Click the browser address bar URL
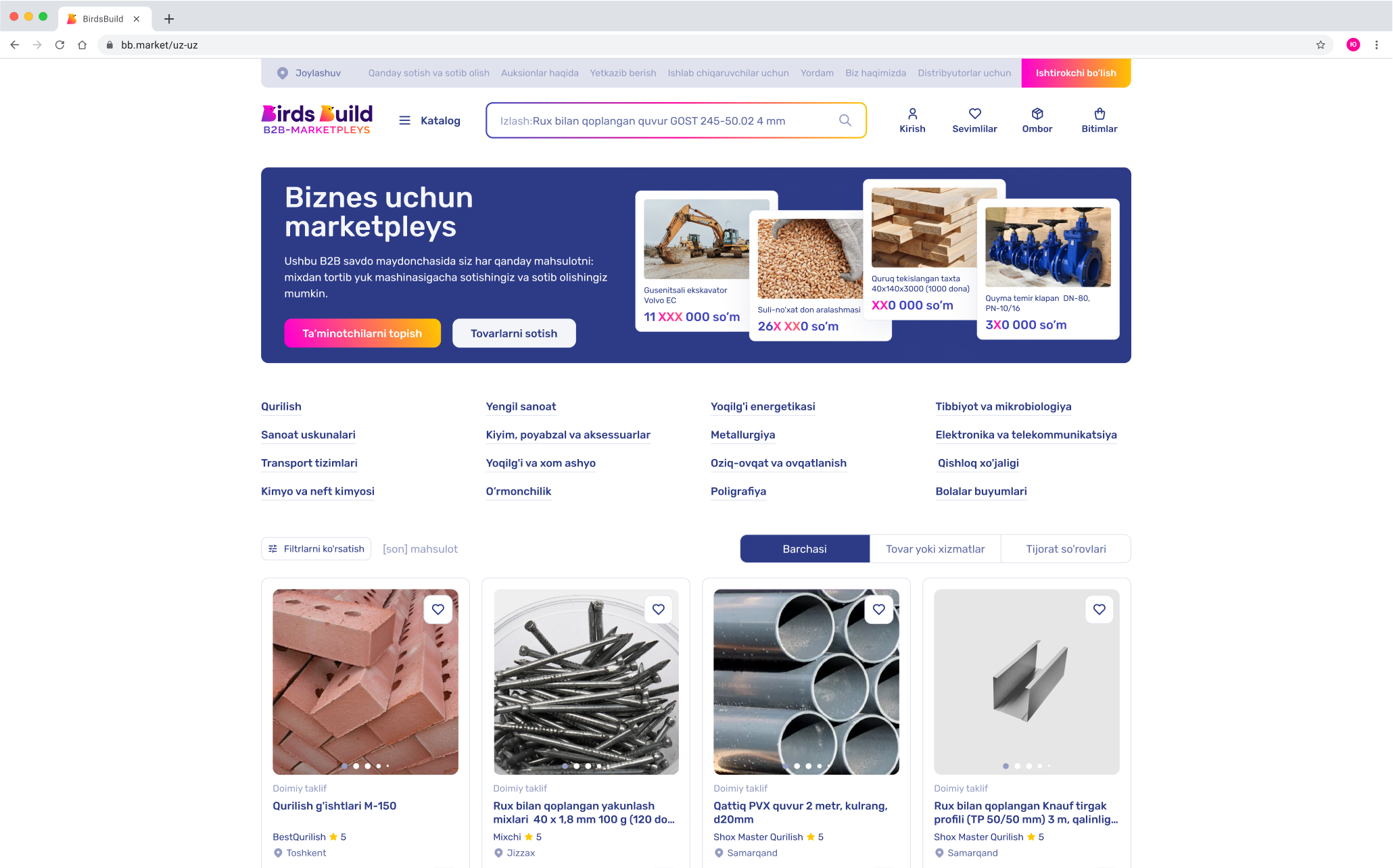Image resolution: width=1393 pixels, height=868 pixels. (x=160, y=45)
